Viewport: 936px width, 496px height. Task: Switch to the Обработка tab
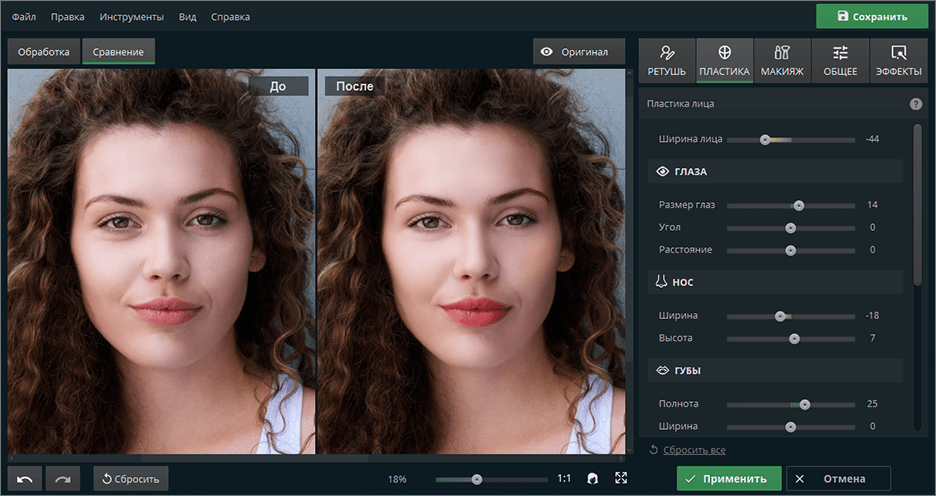(44, 52)
